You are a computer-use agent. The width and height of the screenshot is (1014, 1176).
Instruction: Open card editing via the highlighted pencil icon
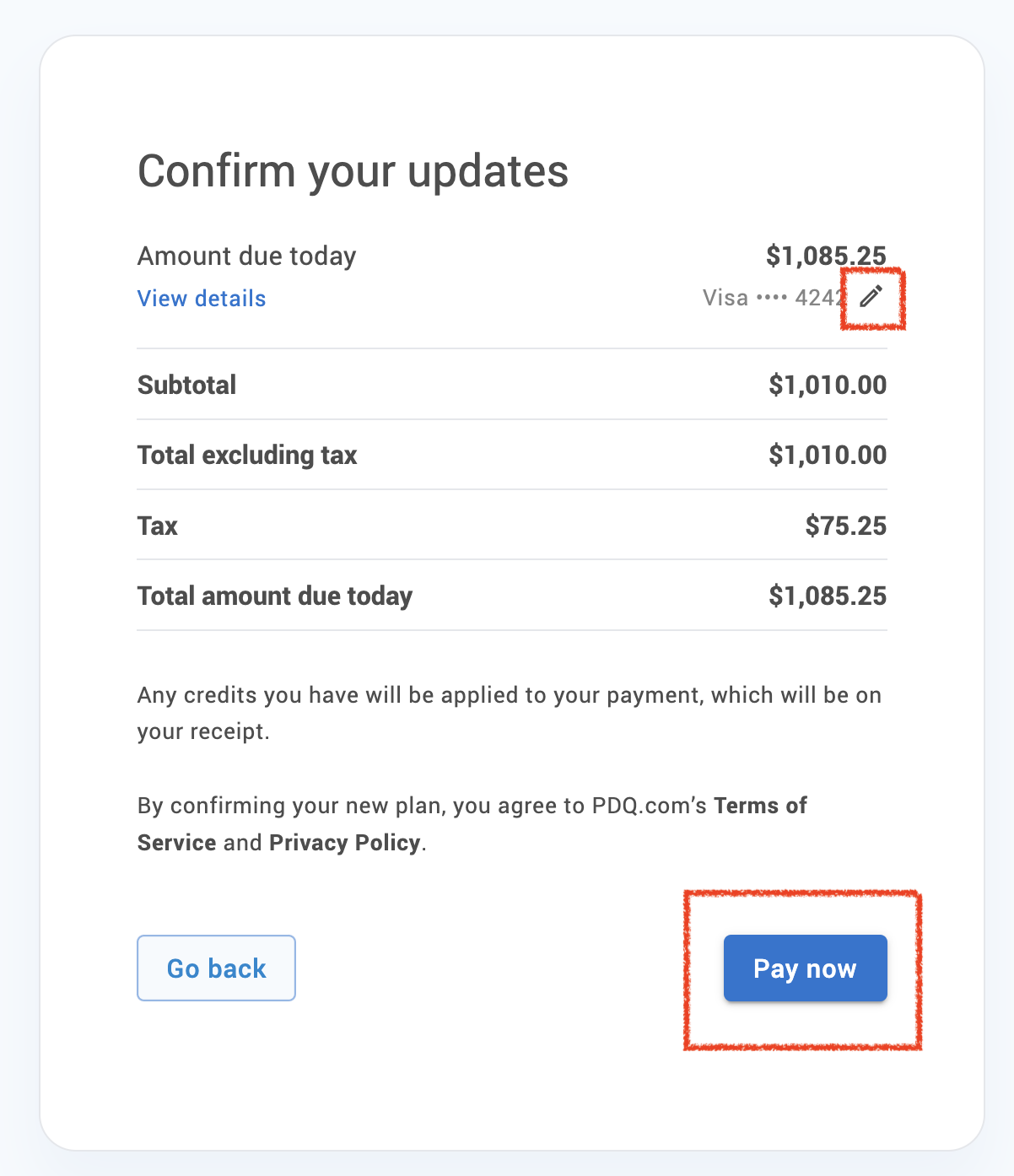872,297
